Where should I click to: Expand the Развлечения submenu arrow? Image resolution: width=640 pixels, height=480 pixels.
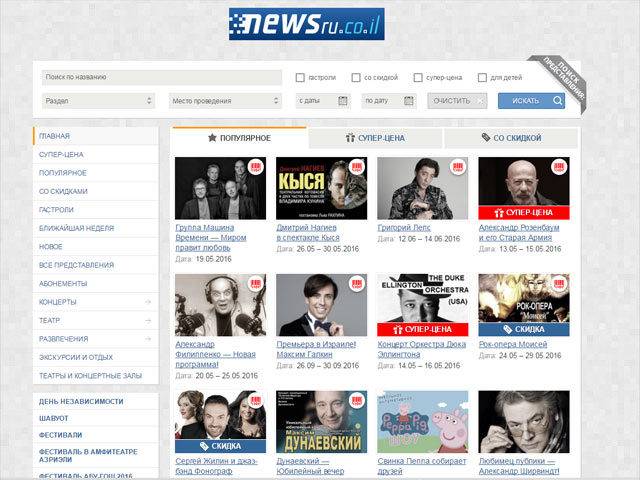[x=148, y=339]
